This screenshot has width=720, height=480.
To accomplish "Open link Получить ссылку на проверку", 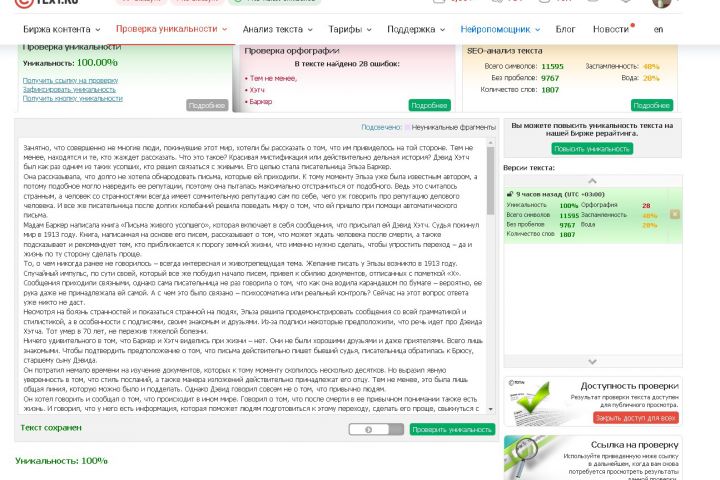I will (70, 80).
